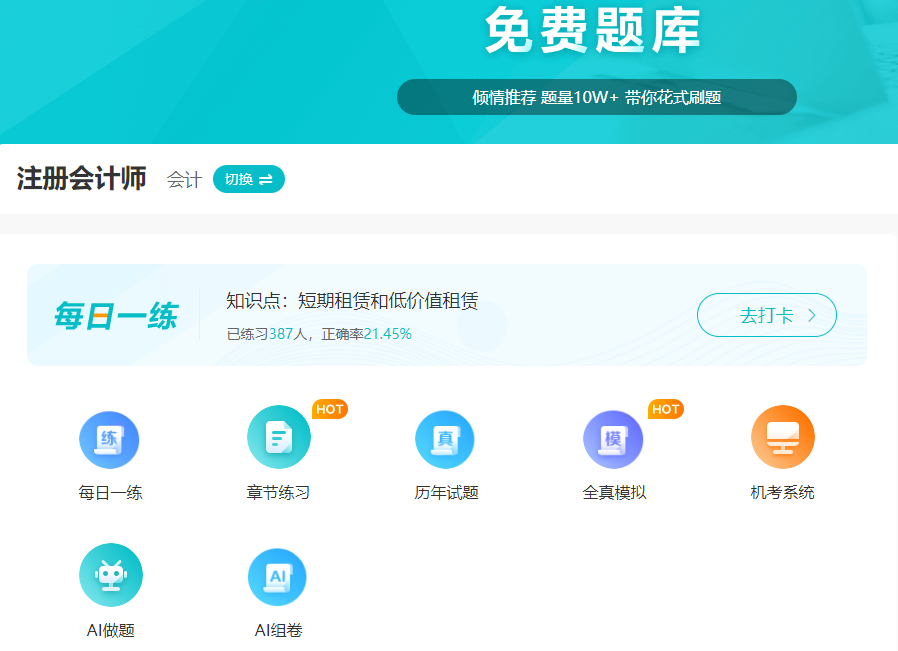Click the 倾情推荐 题量10W+ promo banner

click(597, 96)
